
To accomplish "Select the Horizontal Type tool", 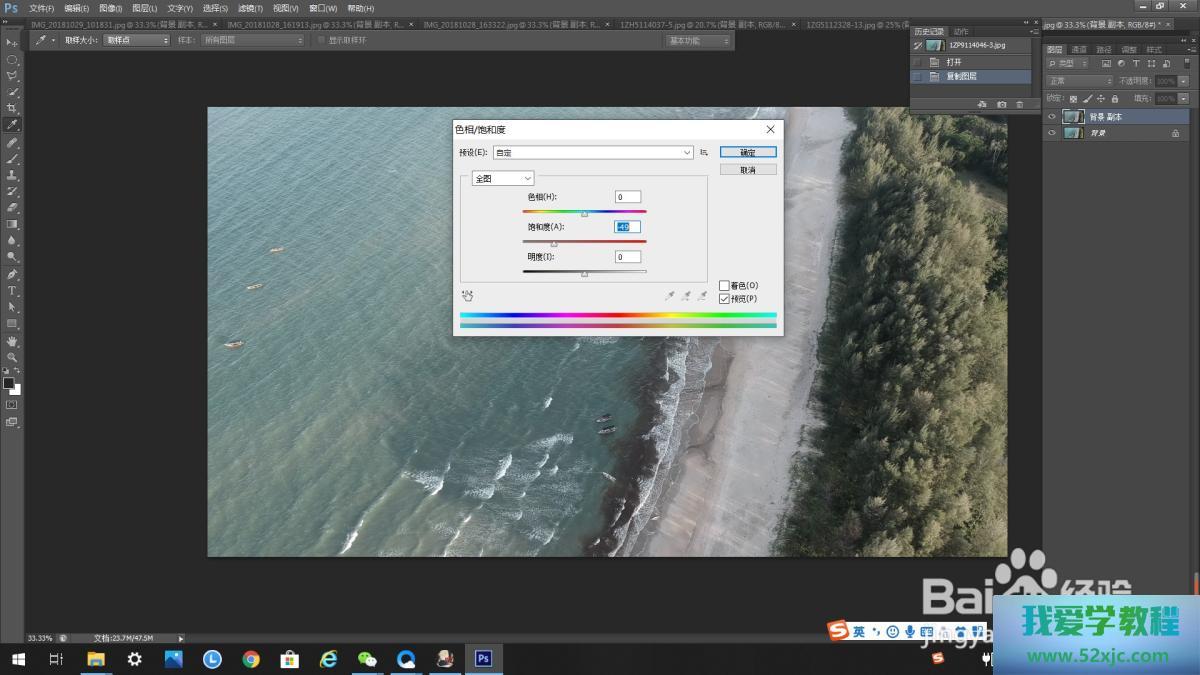I will point(12,291).
